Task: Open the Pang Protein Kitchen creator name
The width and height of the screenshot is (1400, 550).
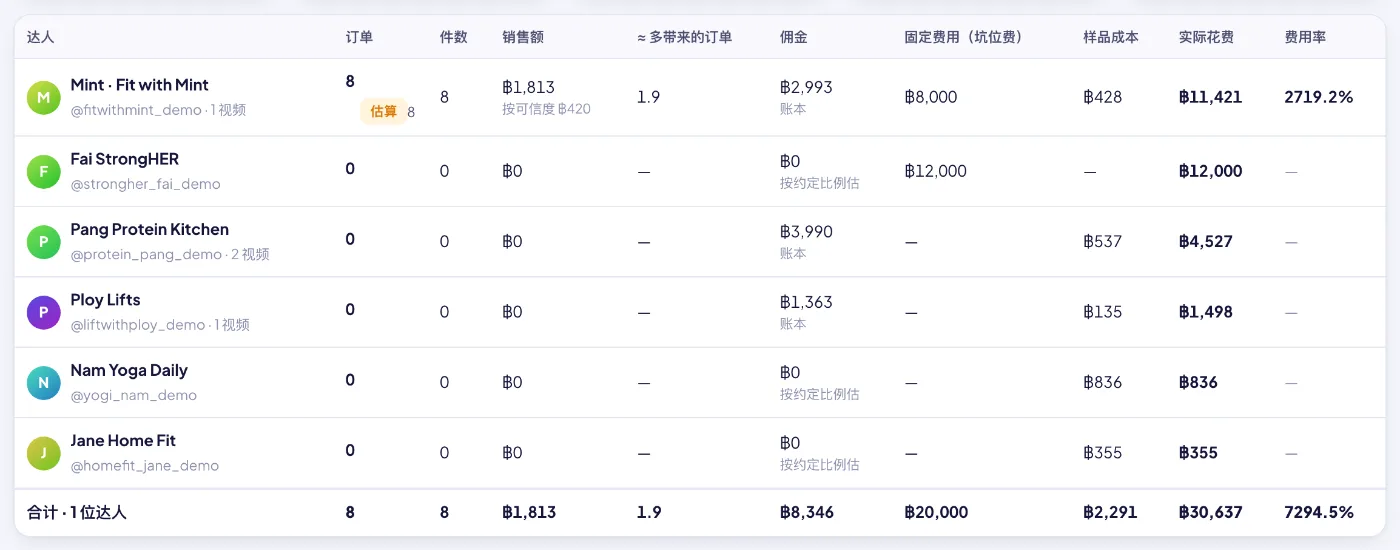Action: point(149,230)
